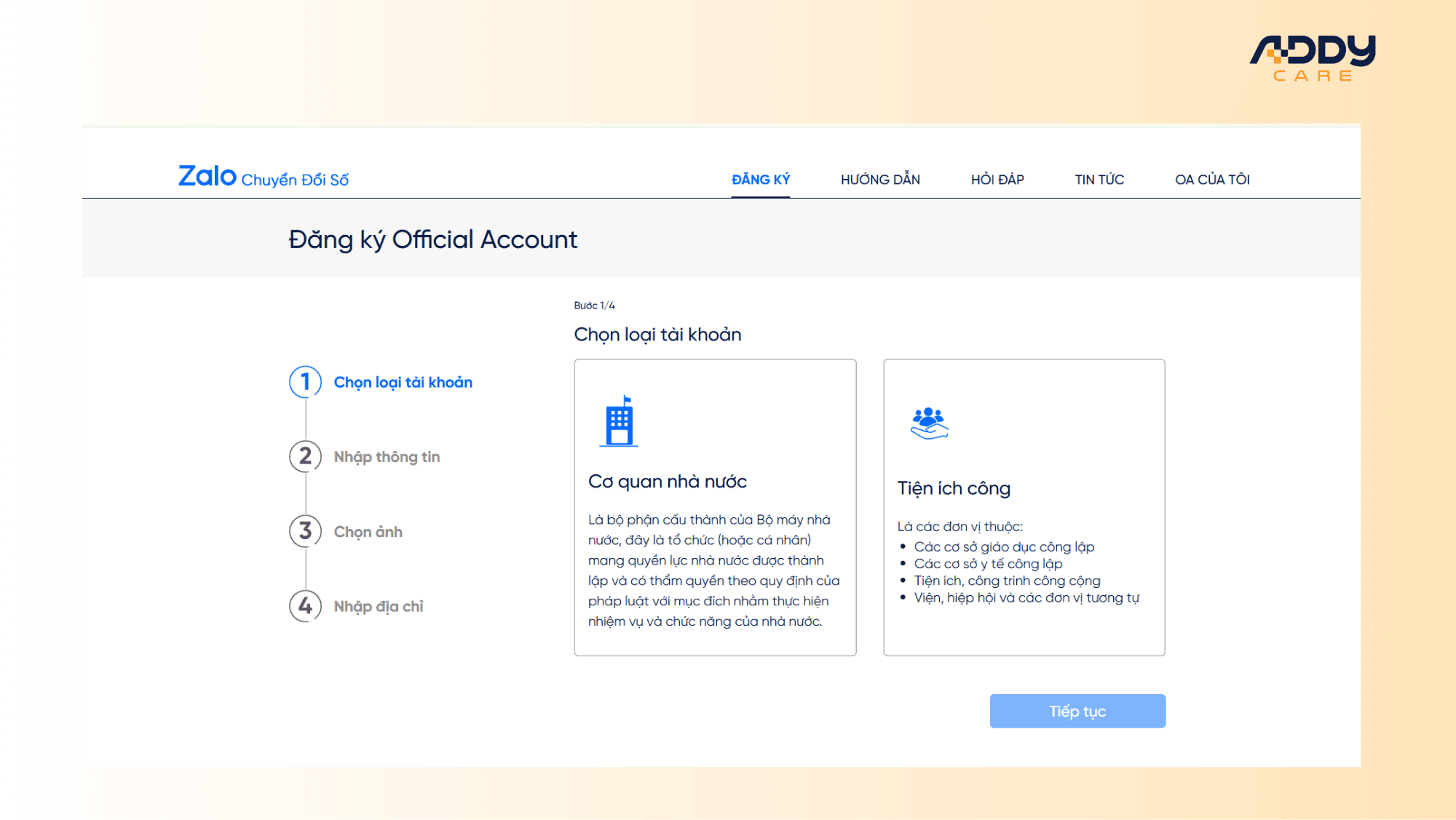This screenshot has width=1456, height=820.
Task: Open OA CỦA TÔI page
Action: point(1212,180)
